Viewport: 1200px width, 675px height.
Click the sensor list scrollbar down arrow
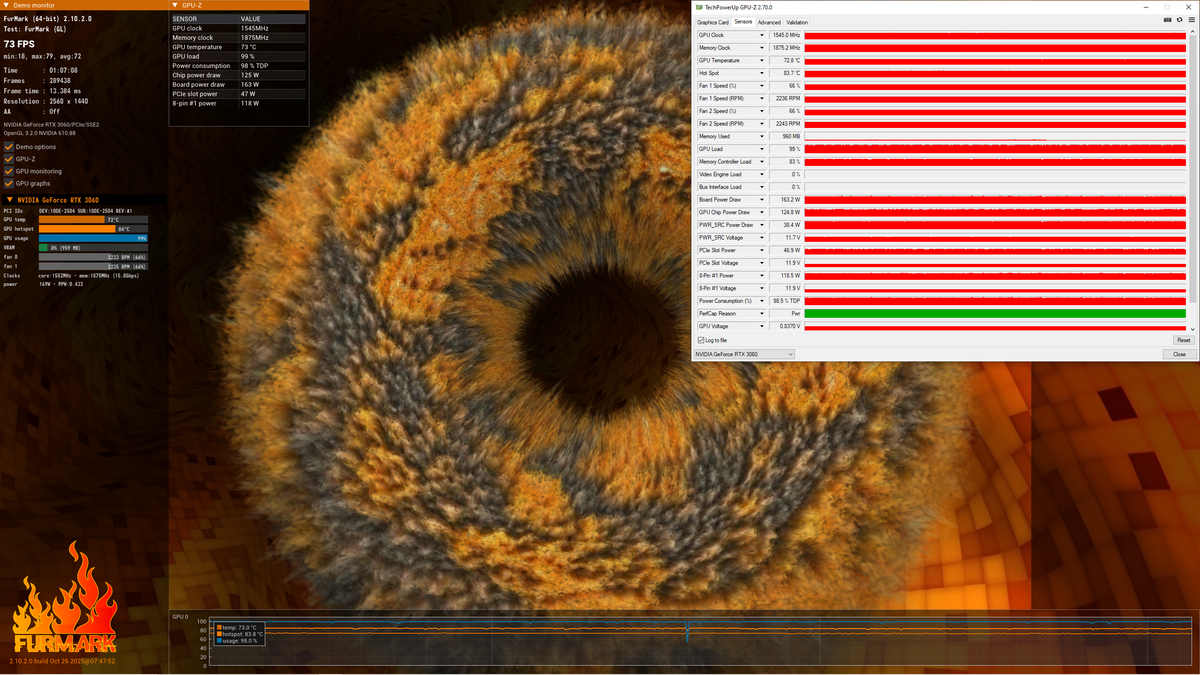click(x=1193, y=329)
